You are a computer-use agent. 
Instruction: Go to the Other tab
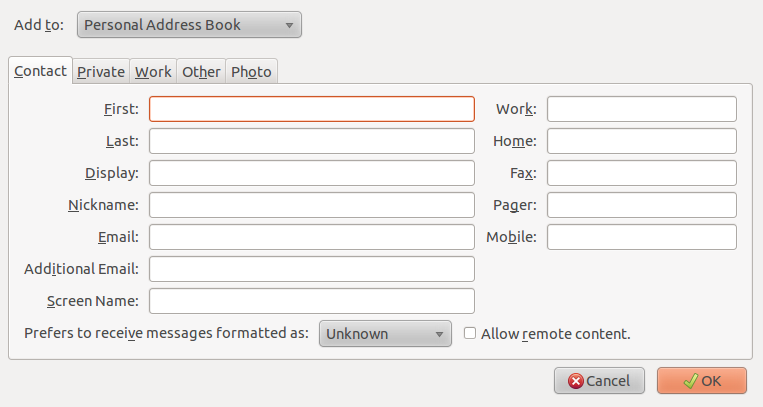[x=201, y=72]
